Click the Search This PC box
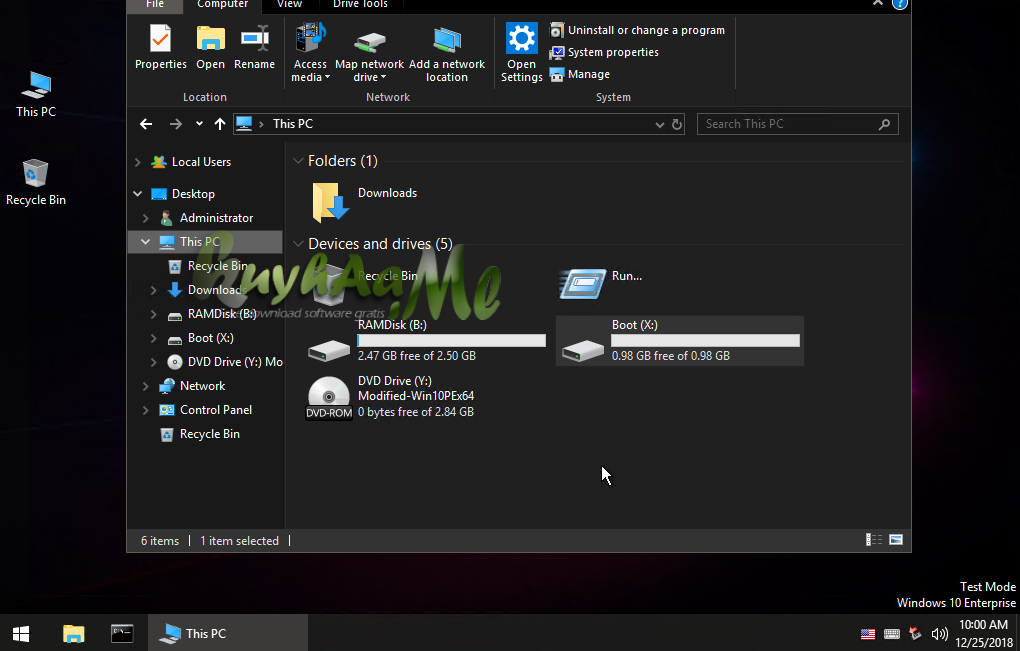 (x=798, y=124)
